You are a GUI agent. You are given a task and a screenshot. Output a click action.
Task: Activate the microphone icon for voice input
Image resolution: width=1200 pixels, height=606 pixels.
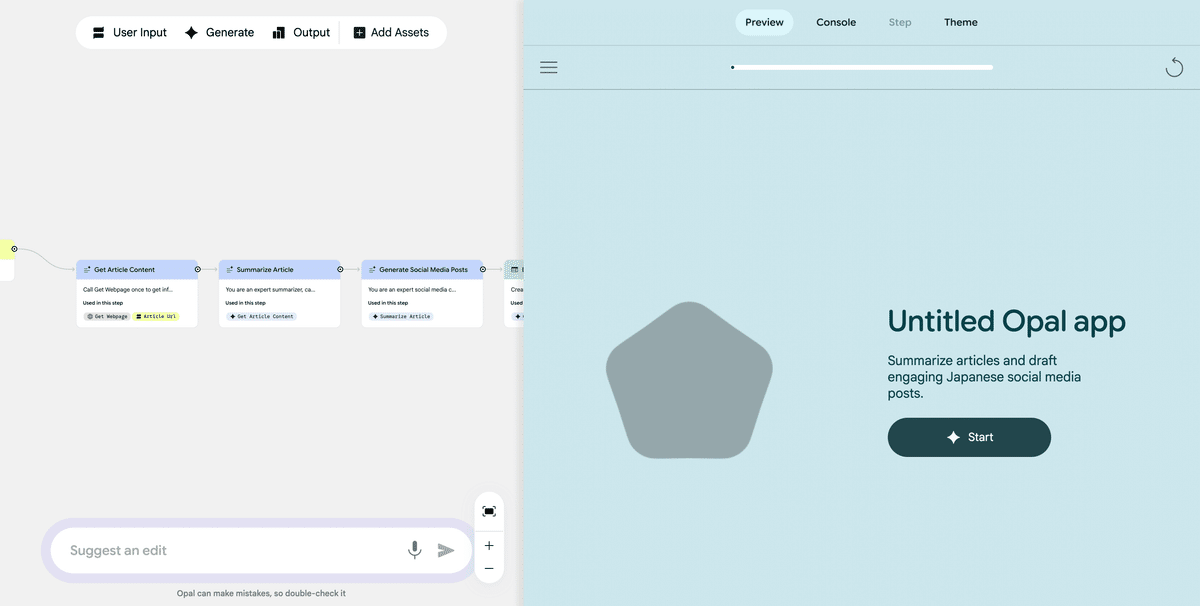414,549
